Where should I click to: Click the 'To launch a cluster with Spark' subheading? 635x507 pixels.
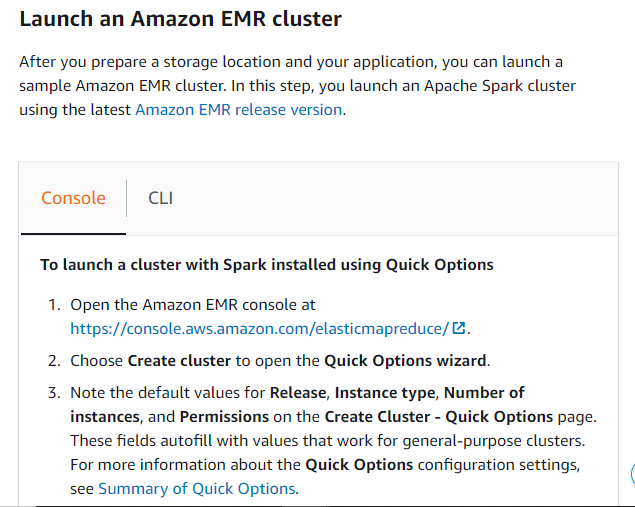(267, 265)
